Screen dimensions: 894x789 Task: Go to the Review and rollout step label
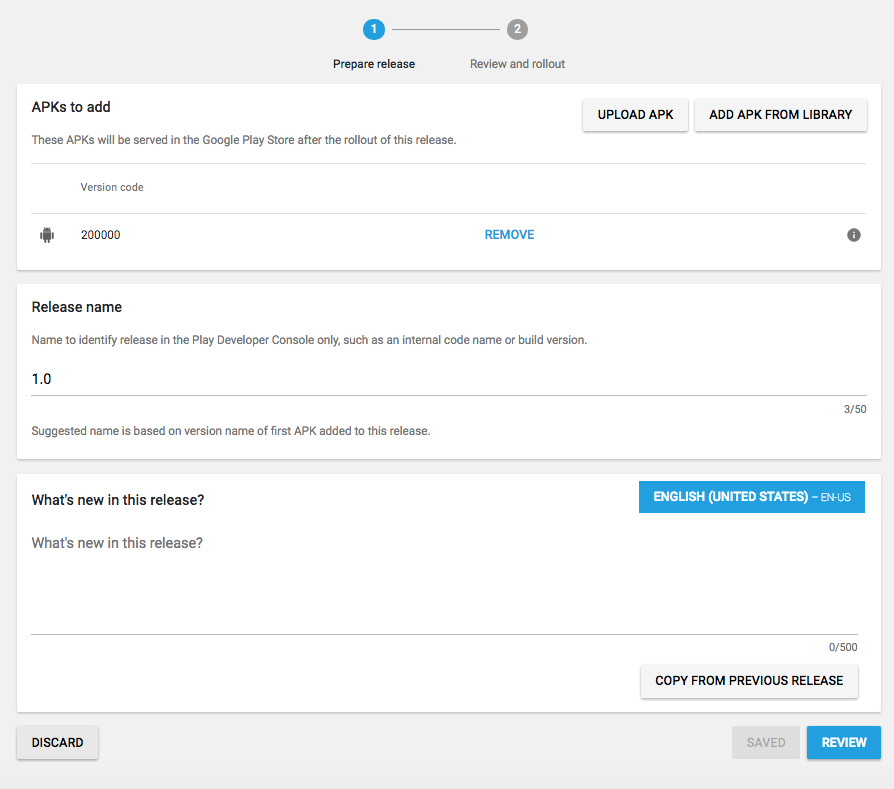517,64
